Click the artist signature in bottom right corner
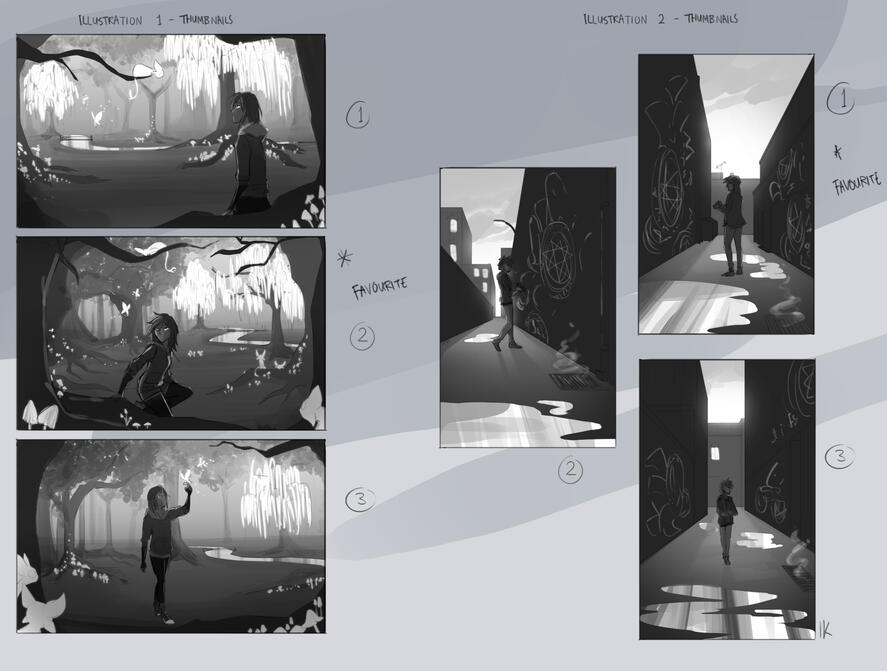 click(x=825, y=629)
